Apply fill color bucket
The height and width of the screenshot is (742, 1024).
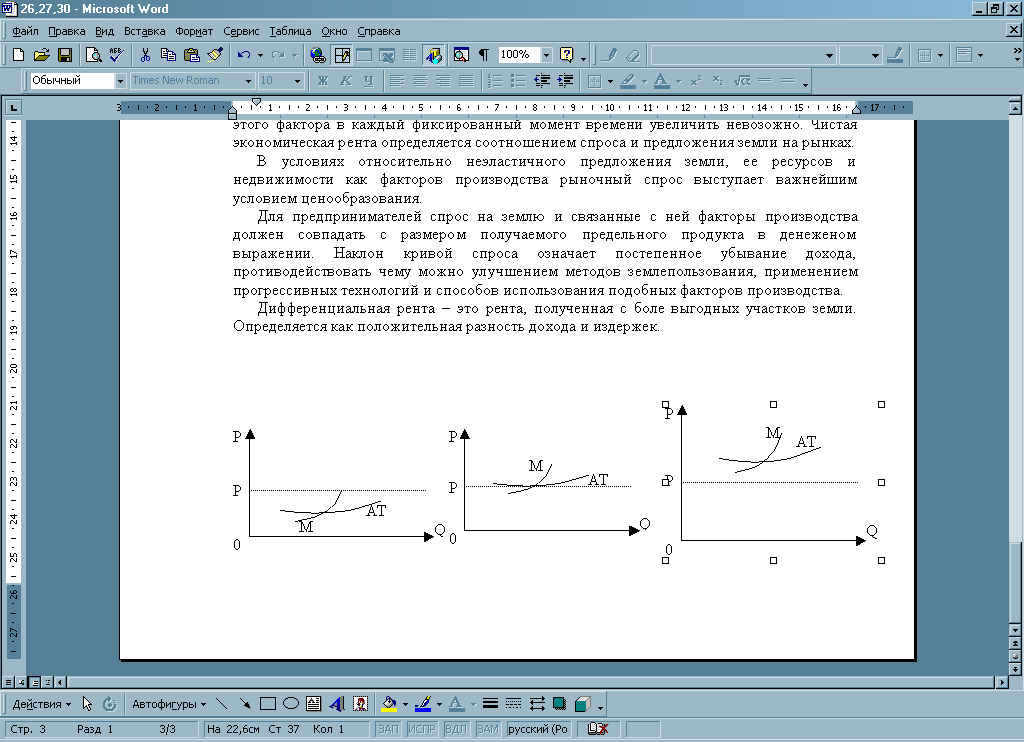(x=389, y=704)
